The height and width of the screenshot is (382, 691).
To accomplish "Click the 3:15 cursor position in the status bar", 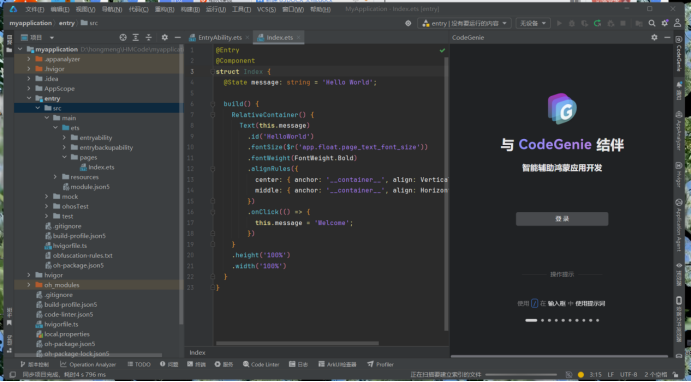I will coord(595,375).
